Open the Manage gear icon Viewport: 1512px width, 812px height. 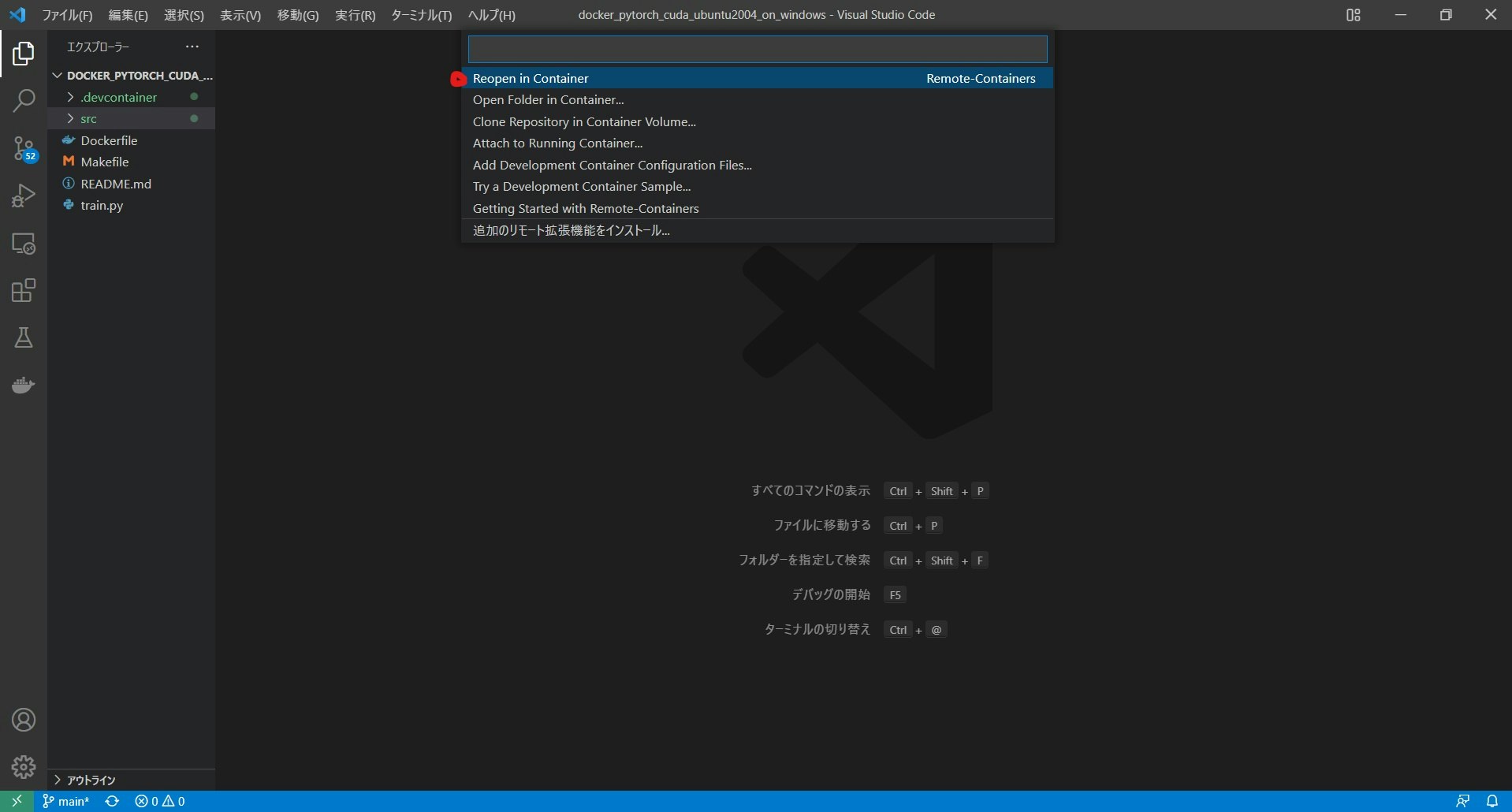[x=24, y=767]
